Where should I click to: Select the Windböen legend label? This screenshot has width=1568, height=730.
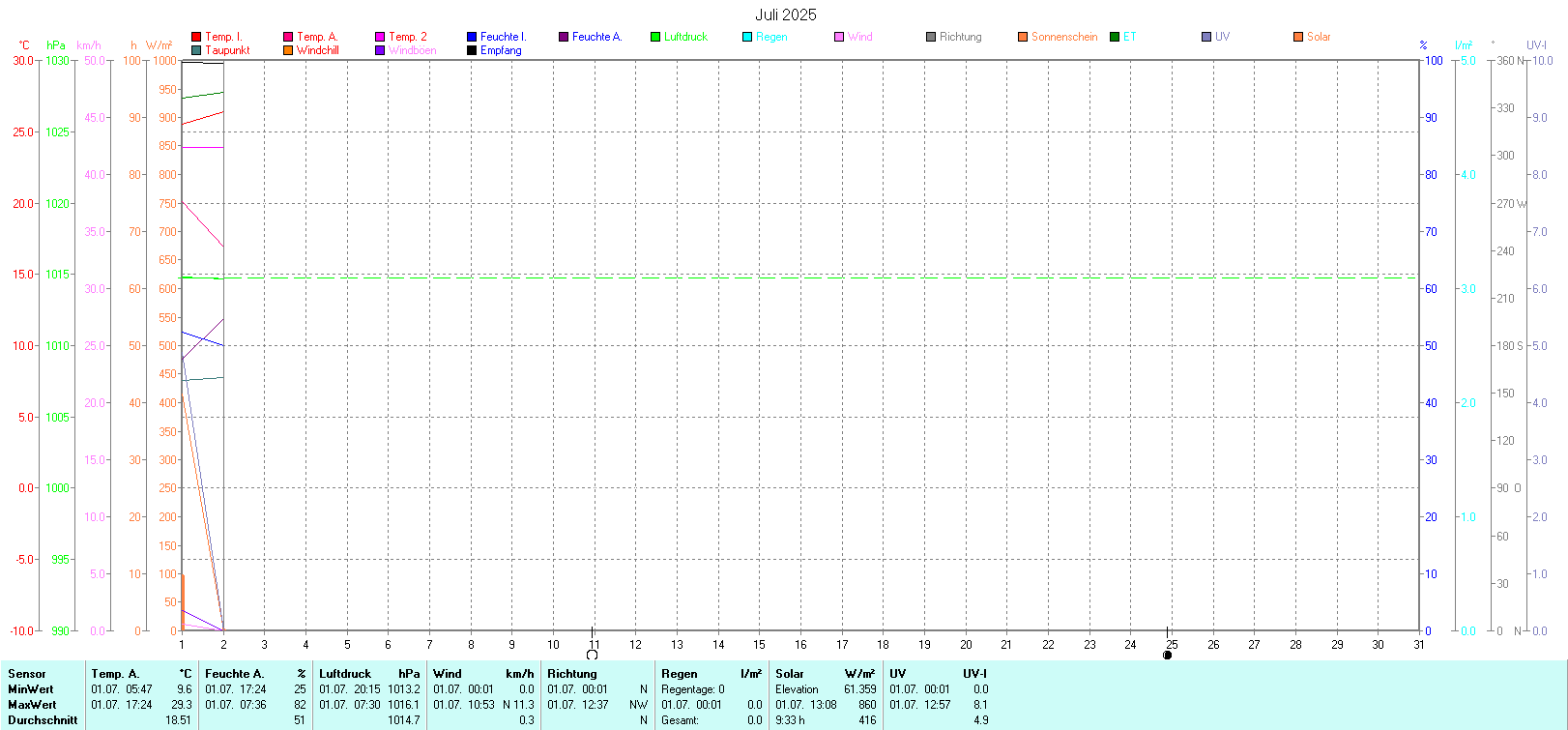tap(413, 50)
